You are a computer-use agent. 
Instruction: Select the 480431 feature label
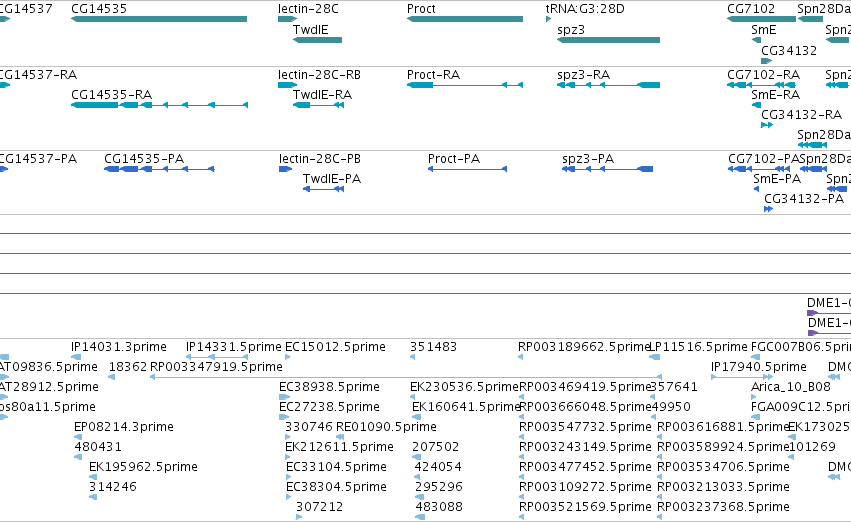98,447
